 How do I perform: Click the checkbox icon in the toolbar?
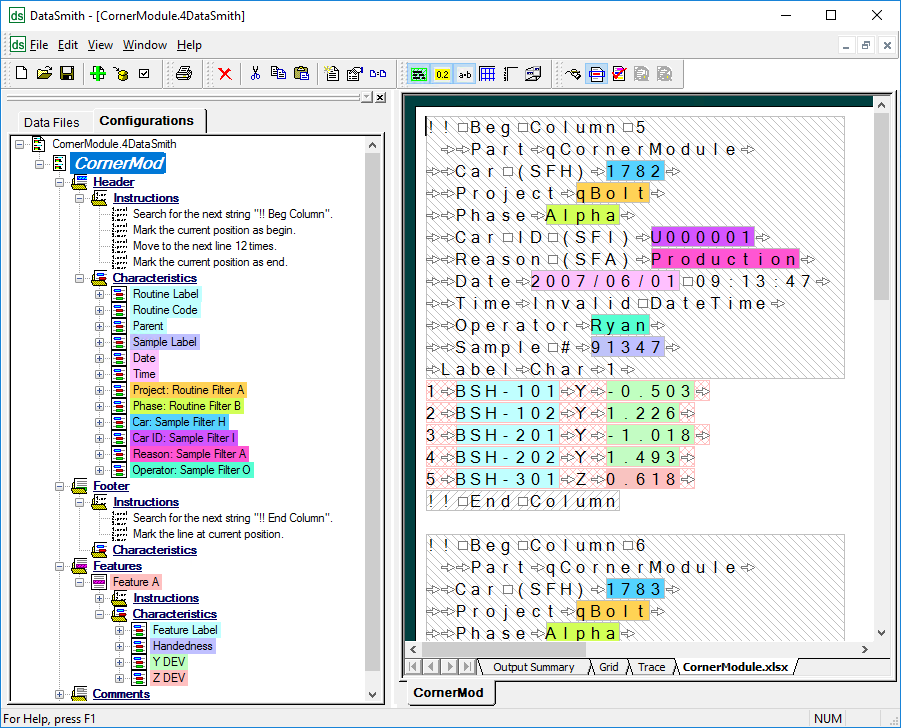coord(144,73)
